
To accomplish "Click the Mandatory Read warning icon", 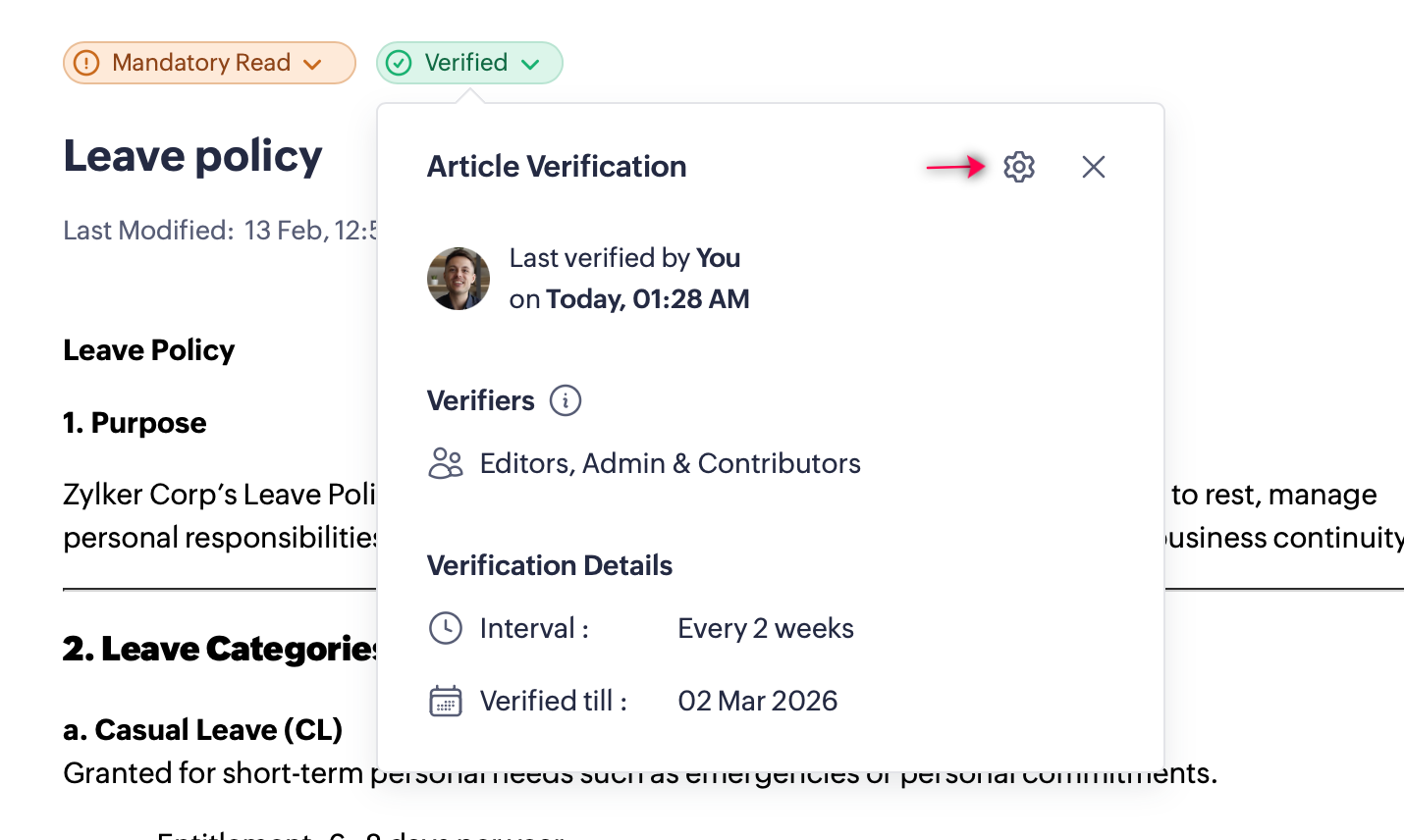I will (x=86, y=63).
